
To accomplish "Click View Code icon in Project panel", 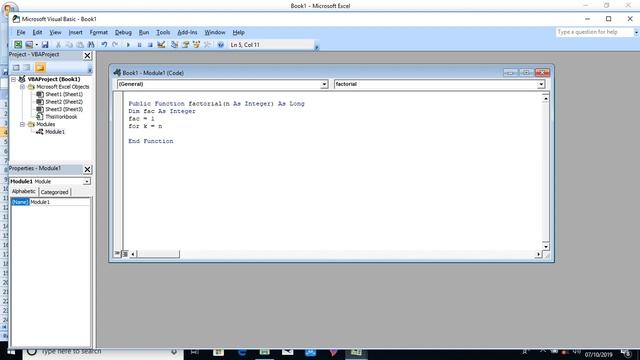I will (16, 68).
